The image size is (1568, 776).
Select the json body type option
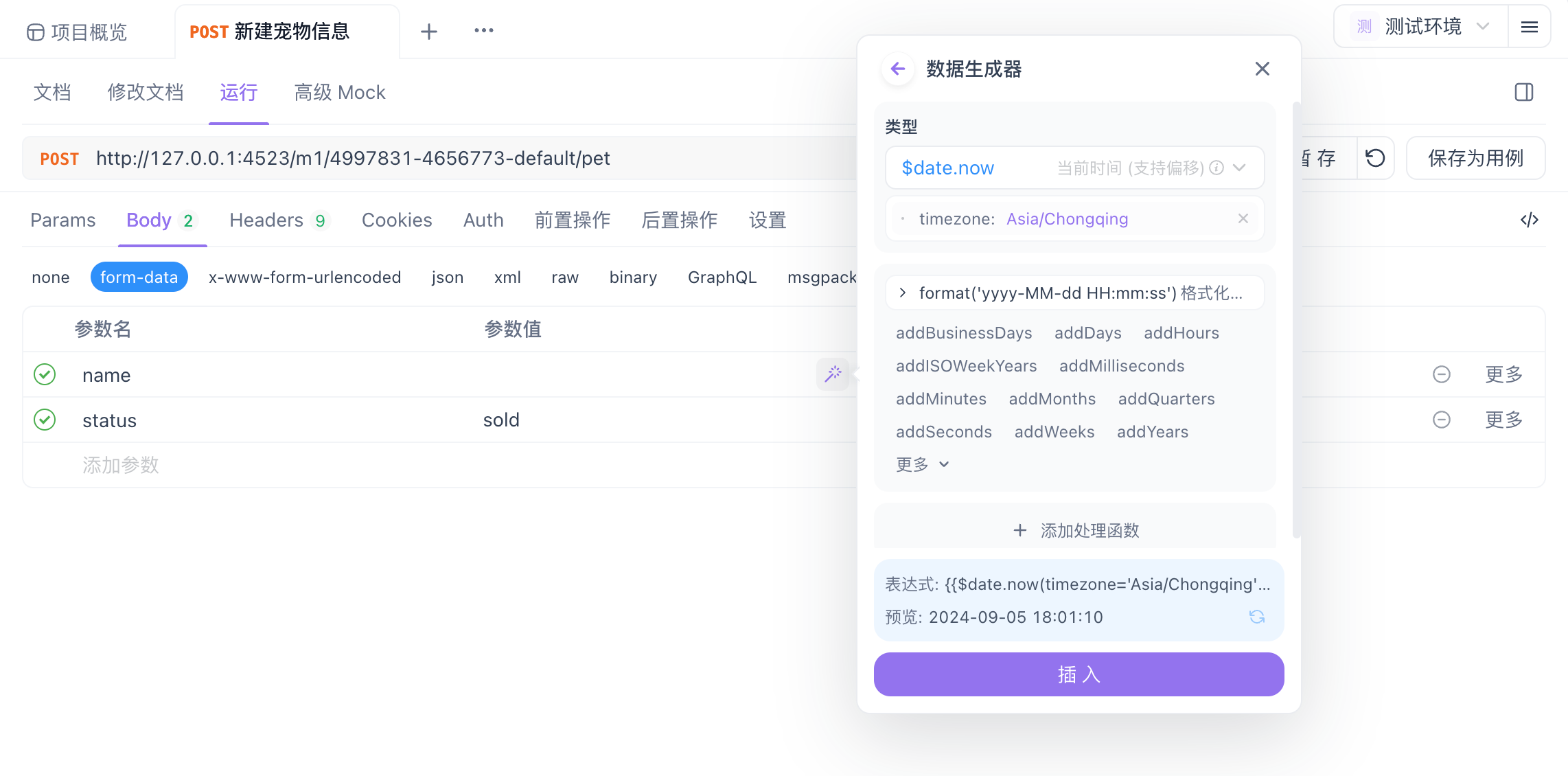coord(447,277)
